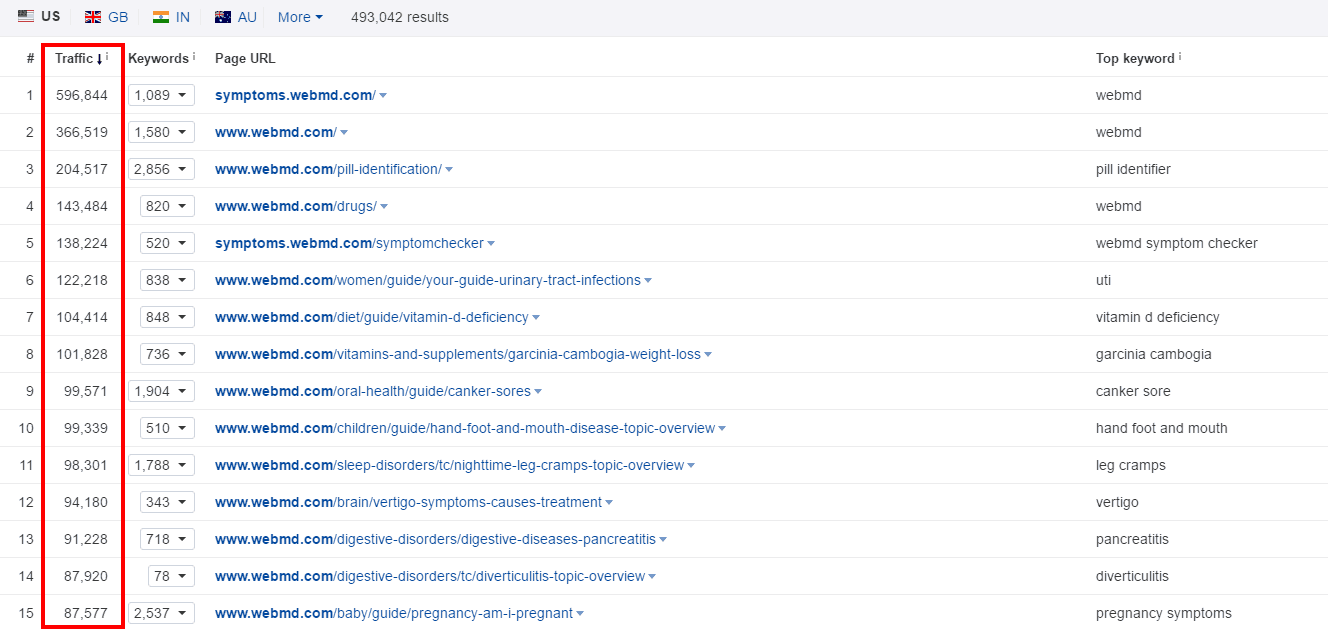Image resolution: width=1328 pixels, height=630 pixels.
Task: Click caret after vitamin-d-deficiency URL
Action: (x=536, y=318)
